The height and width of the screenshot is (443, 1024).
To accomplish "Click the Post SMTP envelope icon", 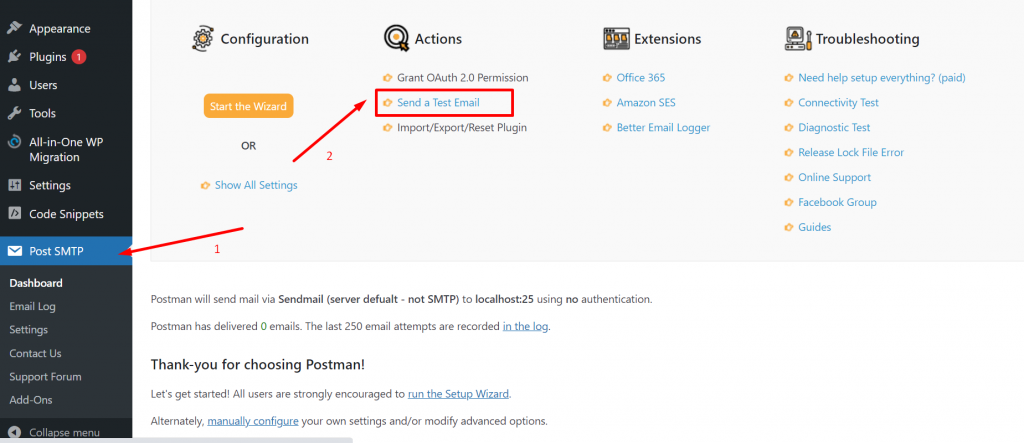I will tap(15, 250).
